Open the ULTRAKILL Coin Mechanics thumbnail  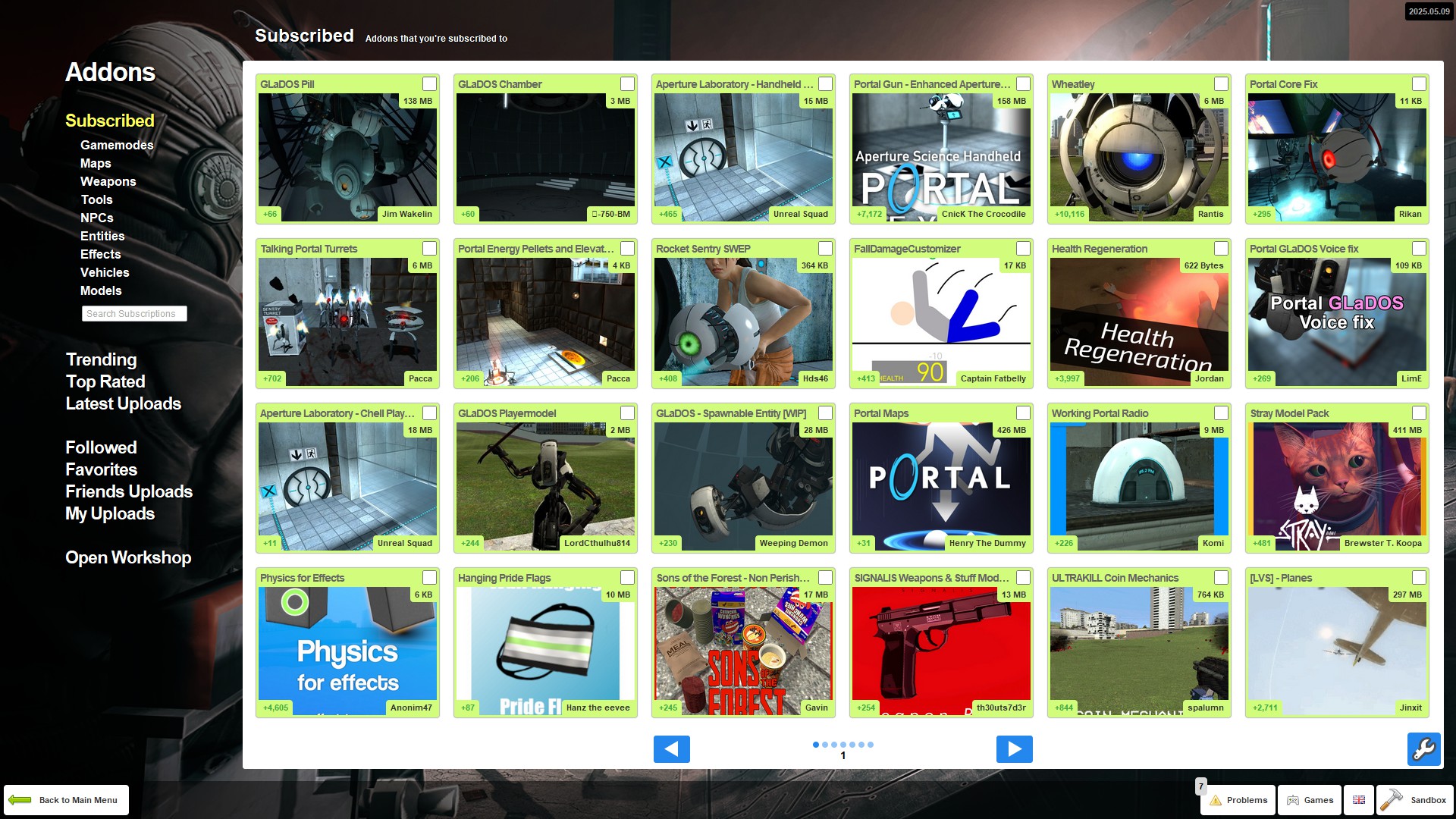1139,651
